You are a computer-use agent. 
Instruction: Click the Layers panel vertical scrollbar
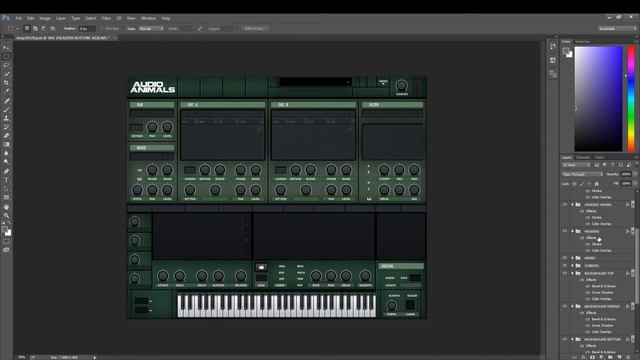[x=637, y=267]
